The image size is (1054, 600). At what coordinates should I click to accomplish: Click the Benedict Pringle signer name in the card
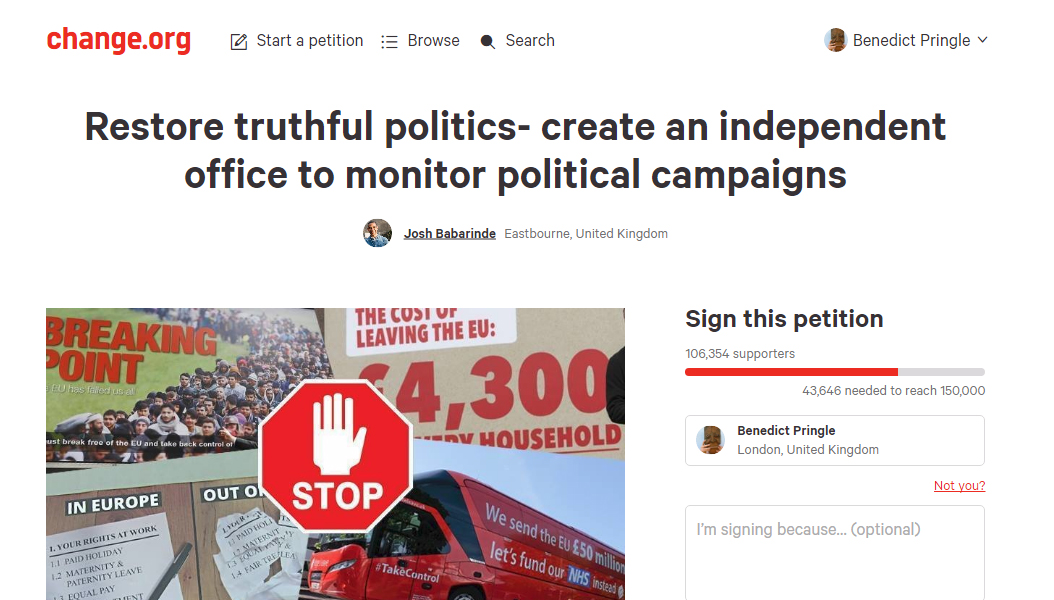pyautogui.click(x=786, y=431)
